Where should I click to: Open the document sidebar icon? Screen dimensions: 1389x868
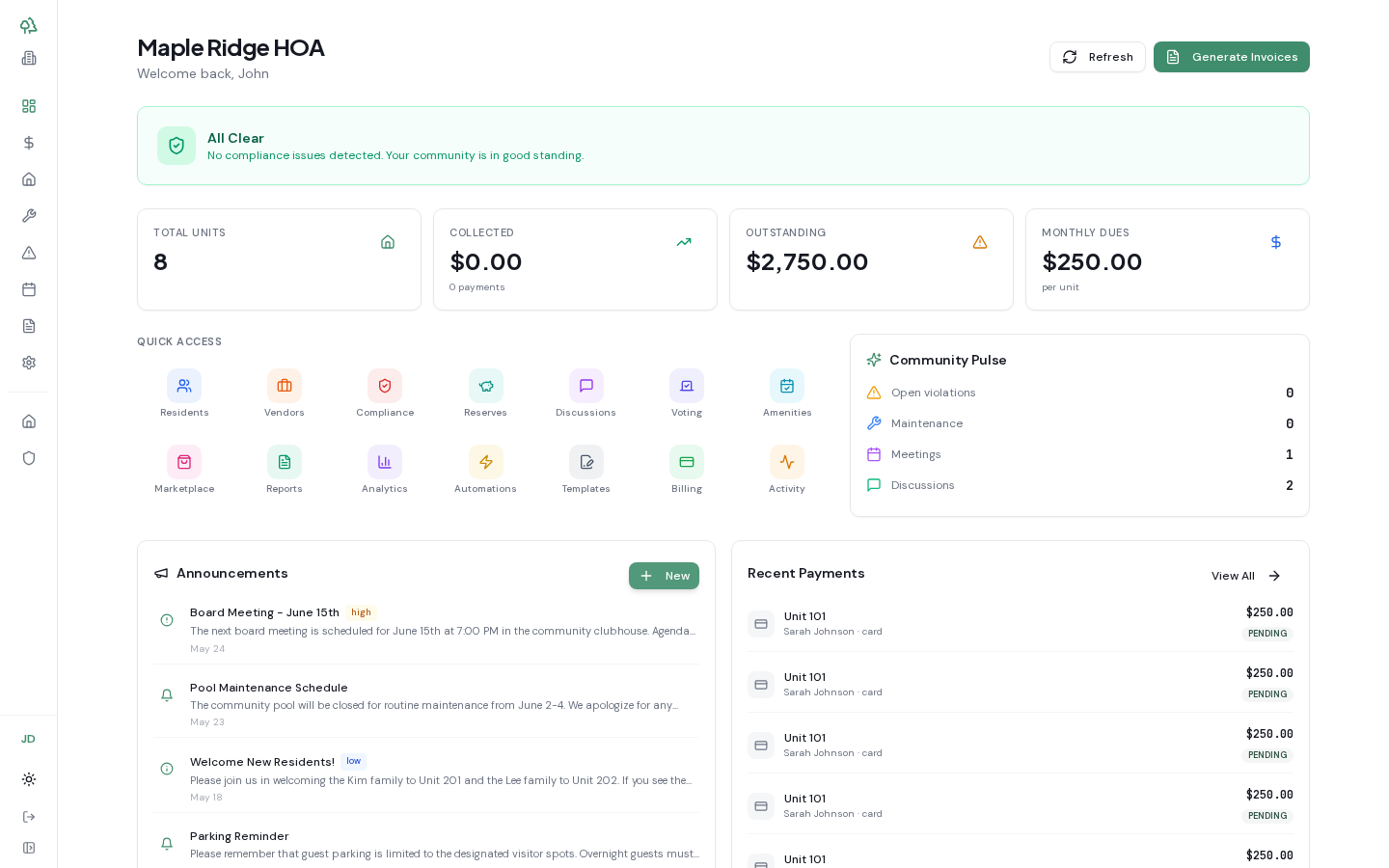pos(29,326)
